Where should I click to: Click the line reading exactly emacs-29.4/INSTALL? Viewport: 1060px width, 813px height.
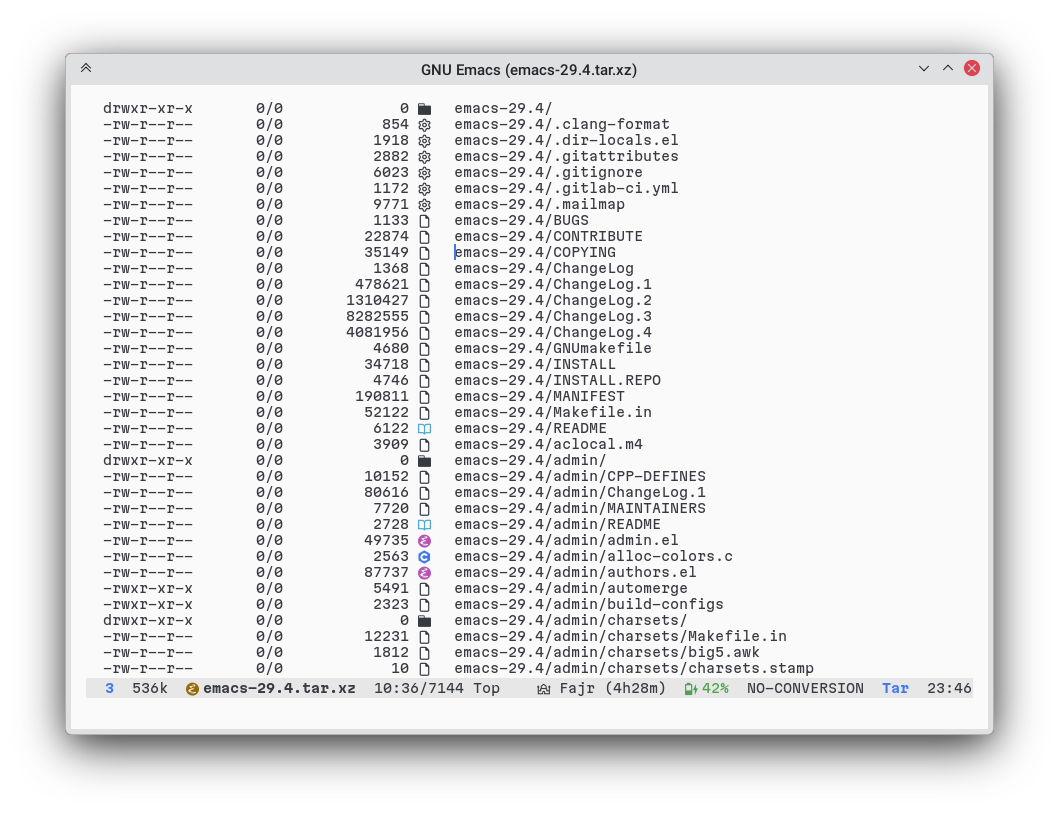pos(535,365)
